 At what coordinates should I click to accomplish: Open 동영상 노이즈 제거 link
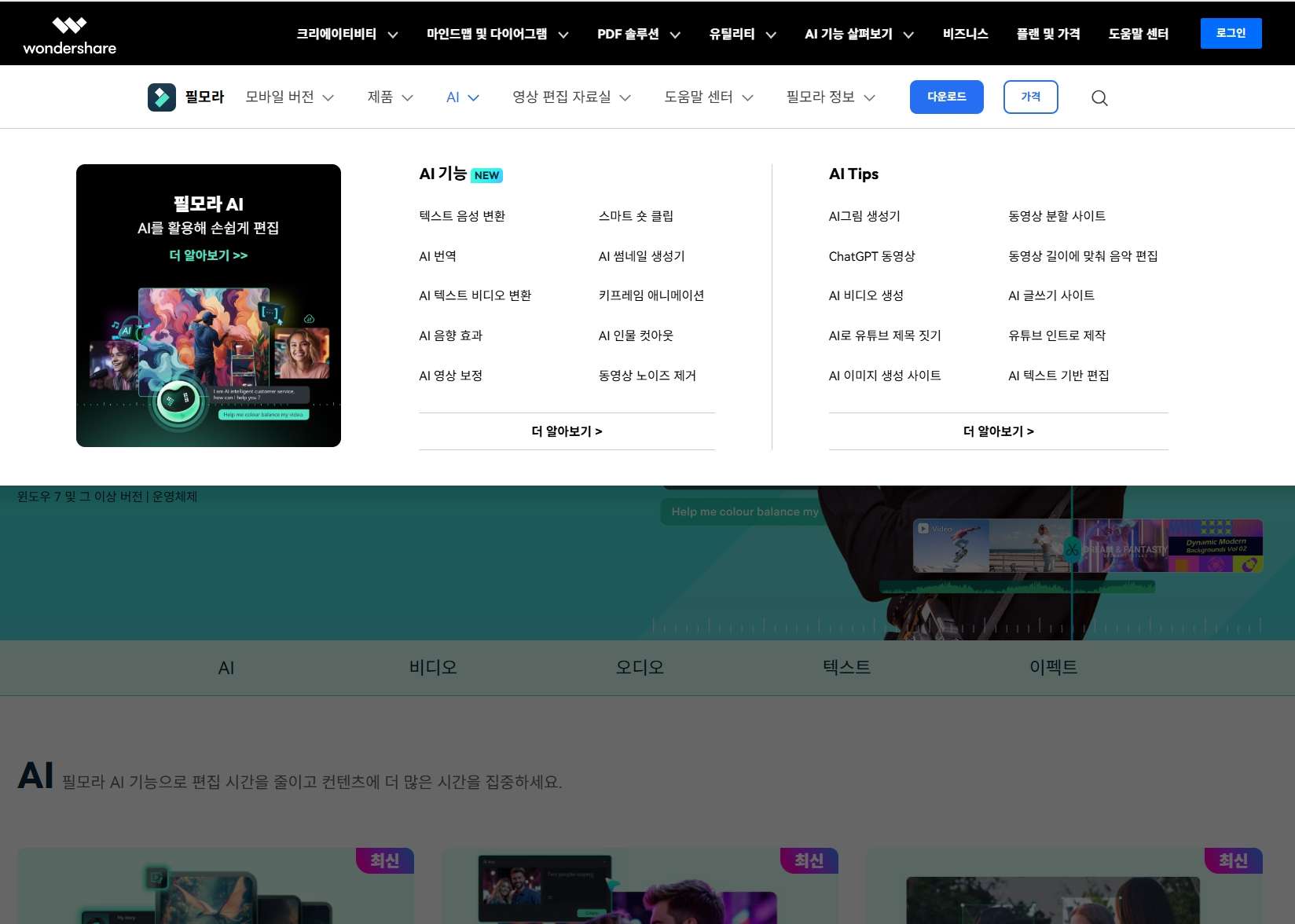pos(647,376)
